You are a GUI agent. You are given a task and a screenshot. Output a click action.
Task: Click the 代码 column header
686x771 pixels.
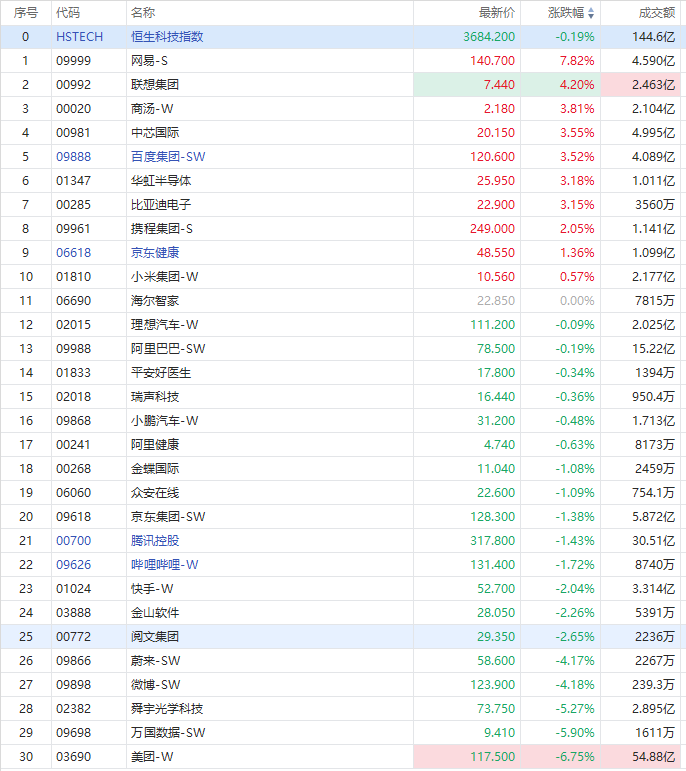coord(68,13)
